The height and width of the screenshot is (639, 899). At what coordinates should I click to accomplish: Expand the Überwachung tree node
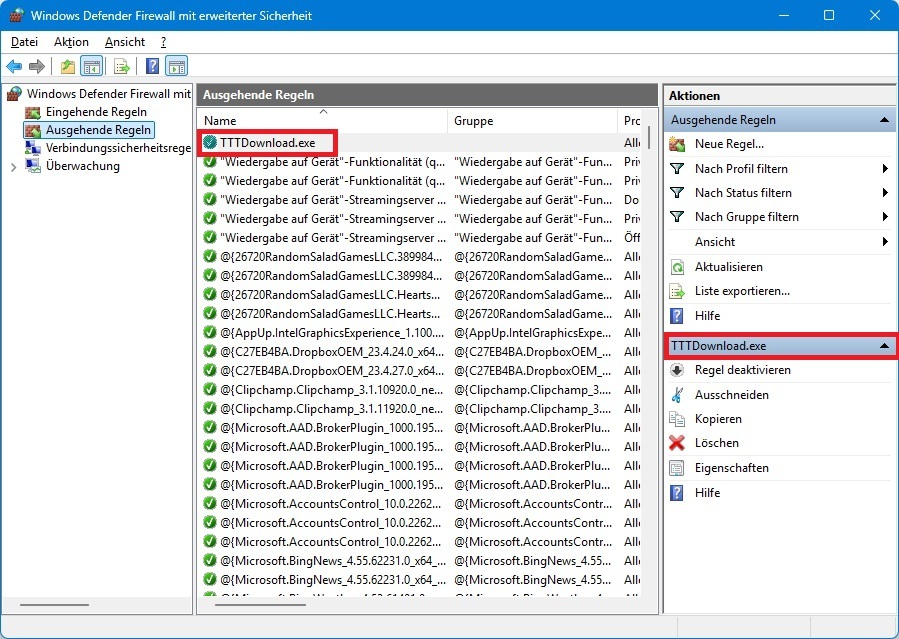pos(14,167)
